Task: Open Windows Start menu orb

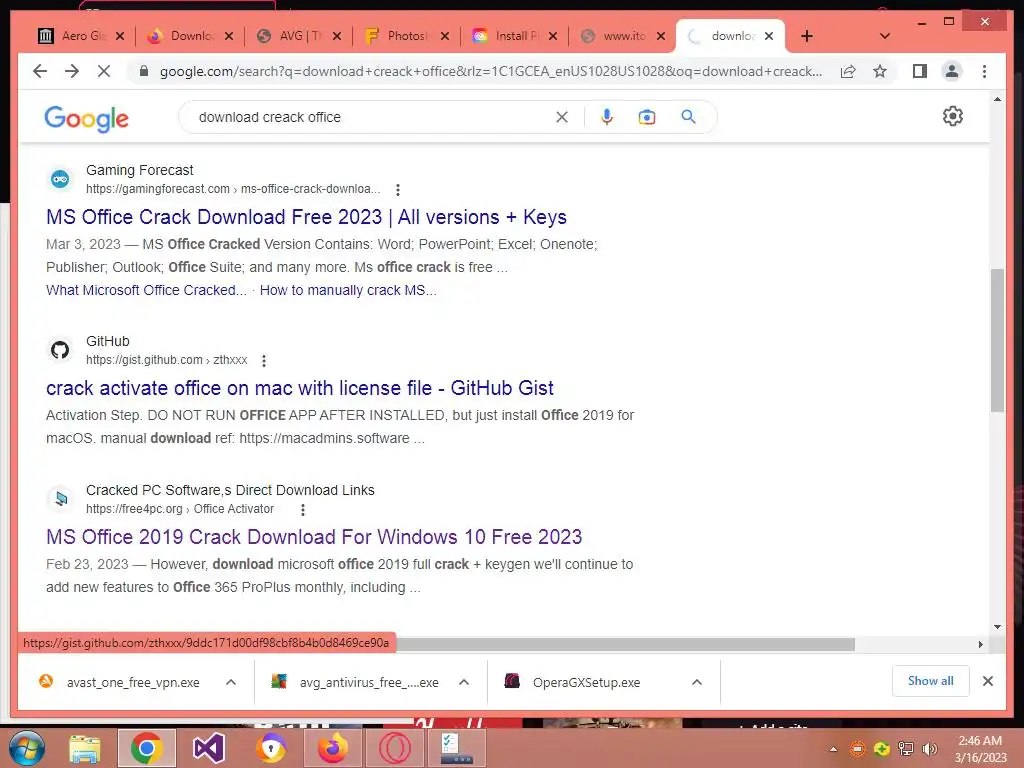Action: tap(27, 748)
